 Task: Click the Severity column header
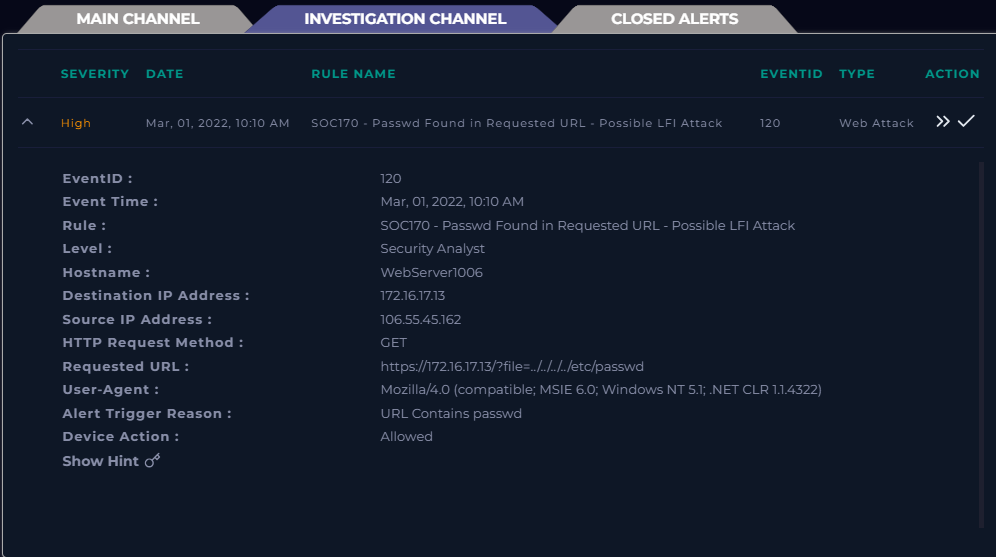[95, 74]
